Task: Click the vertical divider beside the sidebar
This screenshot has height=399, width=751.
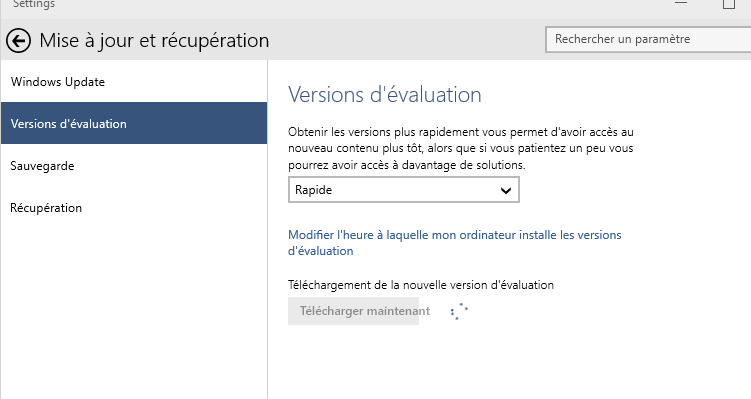Action: click(267, 229)
